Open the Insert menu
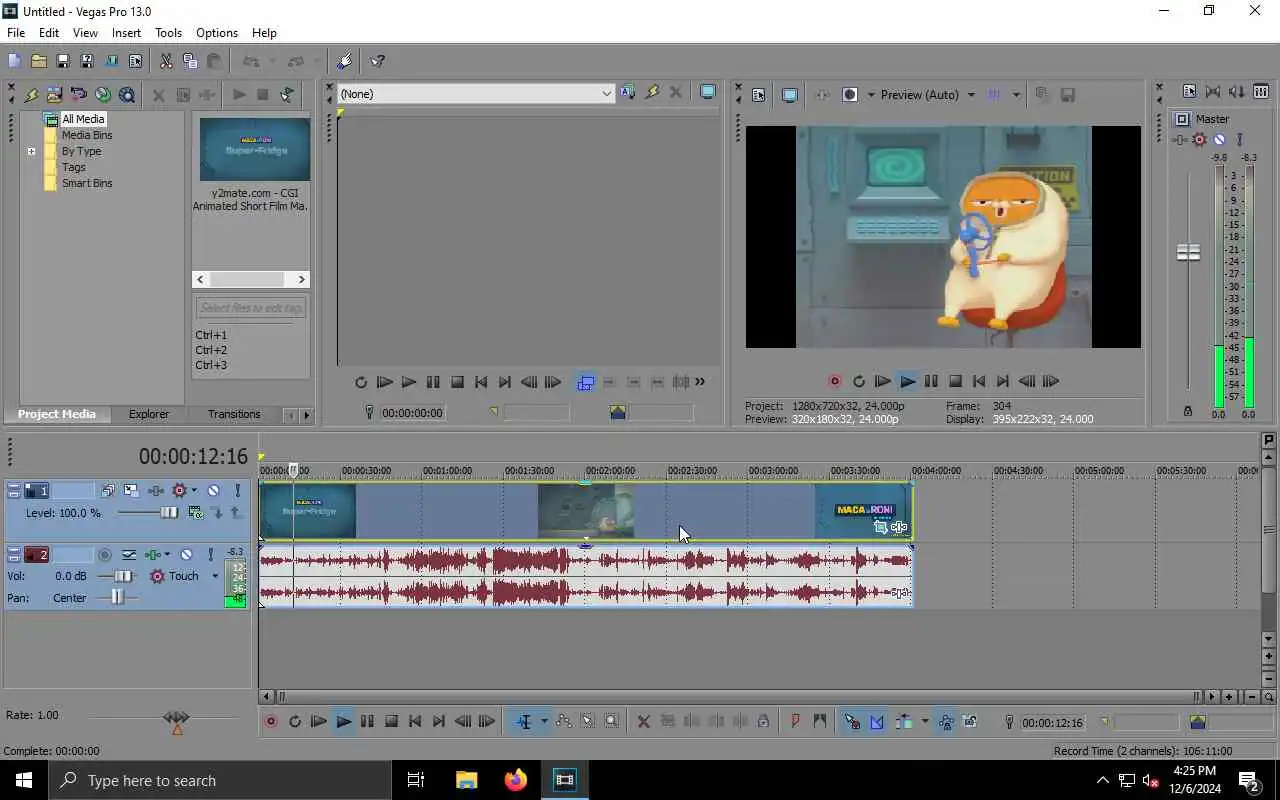 [126, 33]
